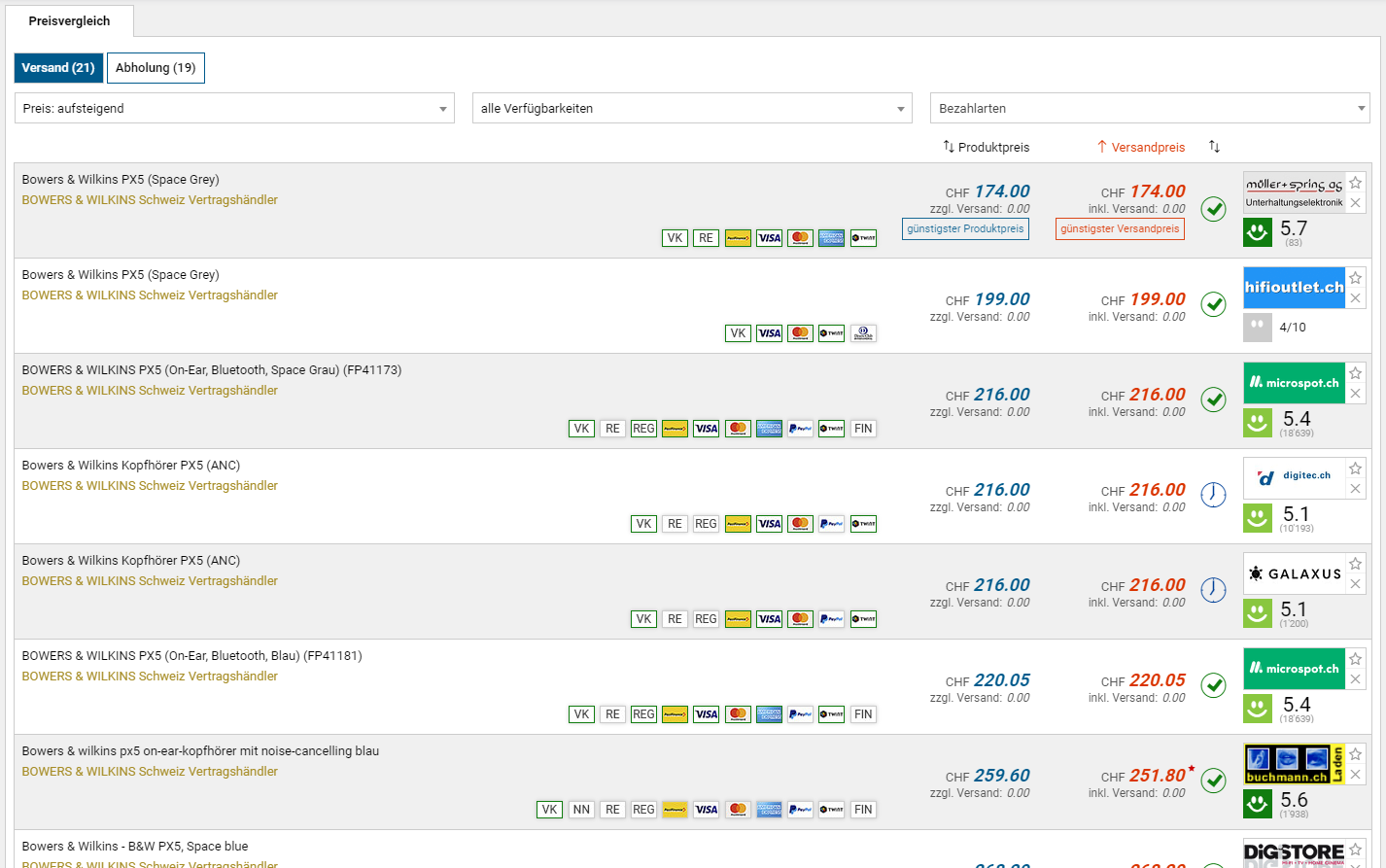Select the Preisvergleich tab
The width and height of the screenshot is (1386, 868).
pos(69,20)
